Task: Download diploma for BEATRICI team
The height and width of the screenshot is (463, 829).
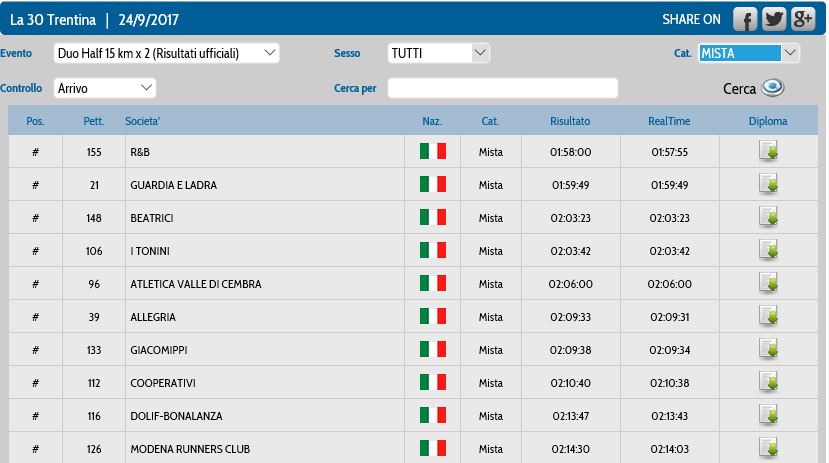Action: pos(768,217)
